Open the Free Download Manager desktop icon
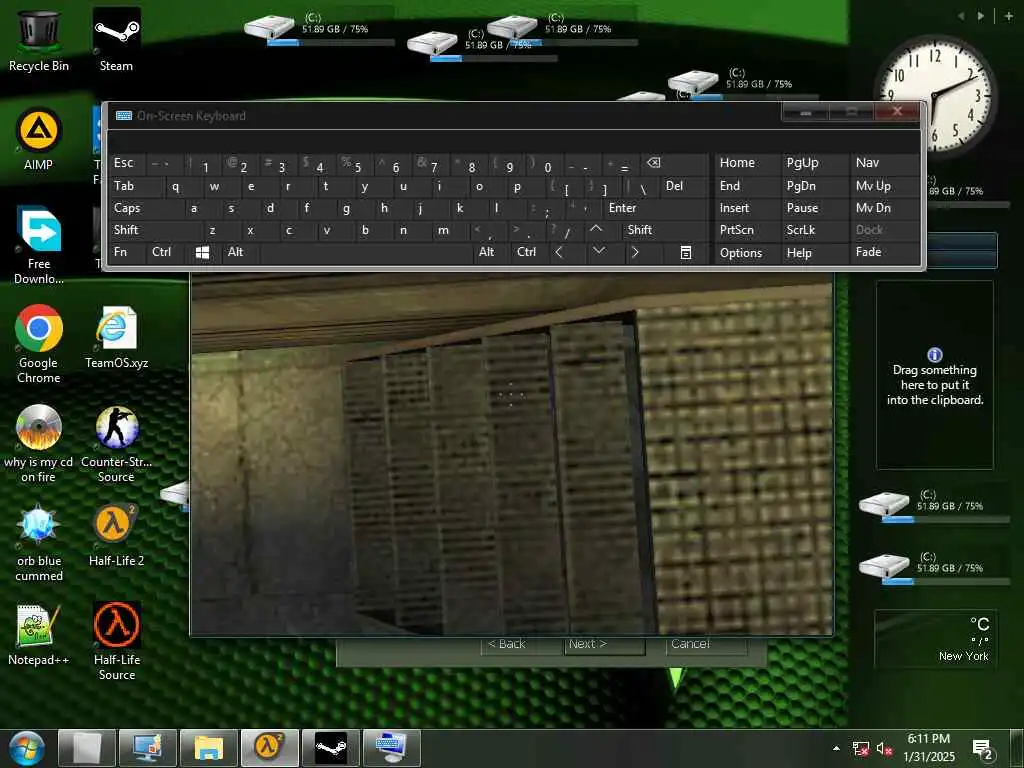This screenshot has width=1024, height=768. [x=39, y=245]
